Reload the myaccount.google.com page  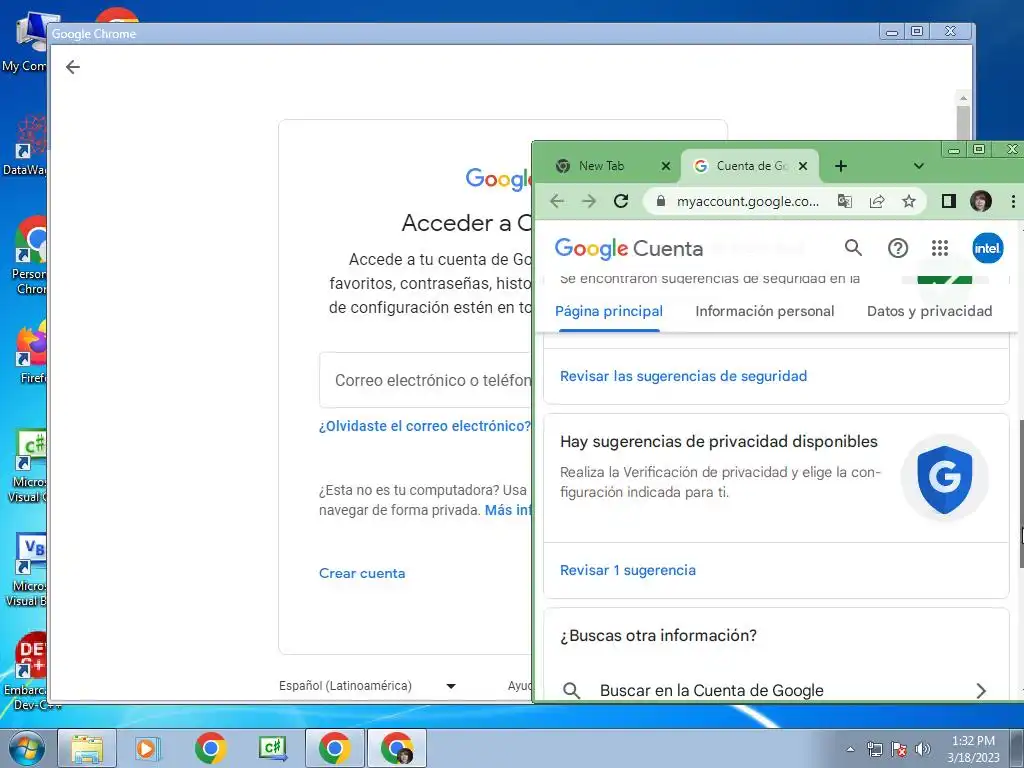[x=621, y=201]
